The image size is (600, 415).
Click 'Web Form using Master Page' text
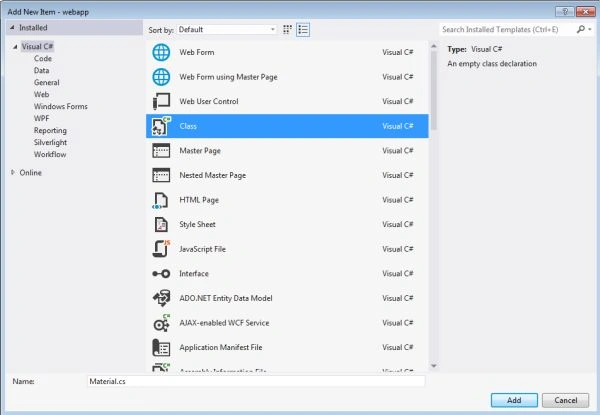pyautogui.click(x=228, y=77)
